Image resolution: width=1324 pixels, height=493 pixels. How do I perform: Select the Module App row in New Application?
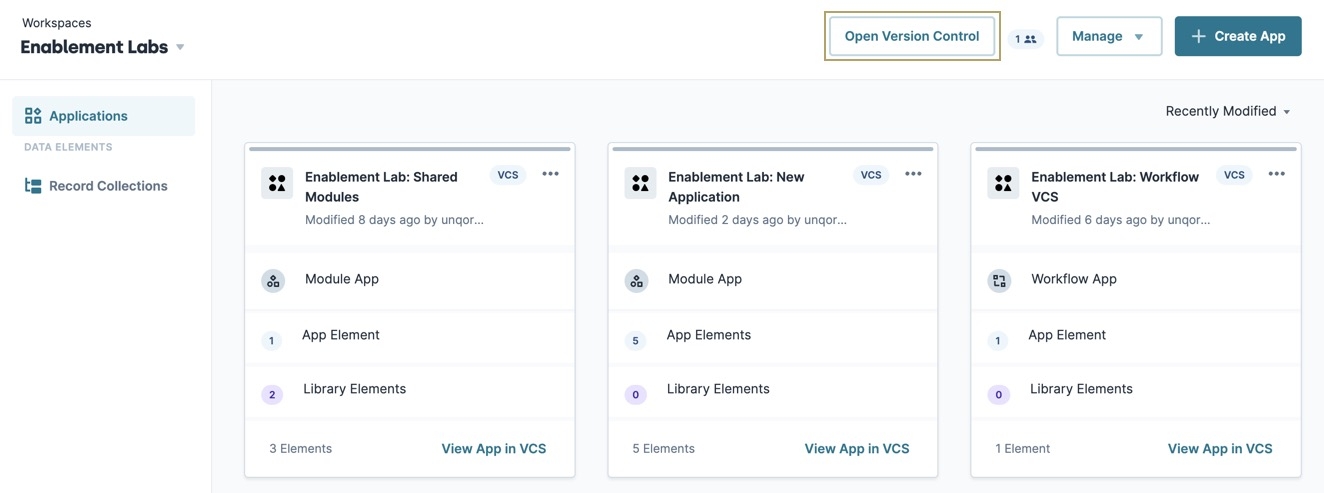pos(773,280)
